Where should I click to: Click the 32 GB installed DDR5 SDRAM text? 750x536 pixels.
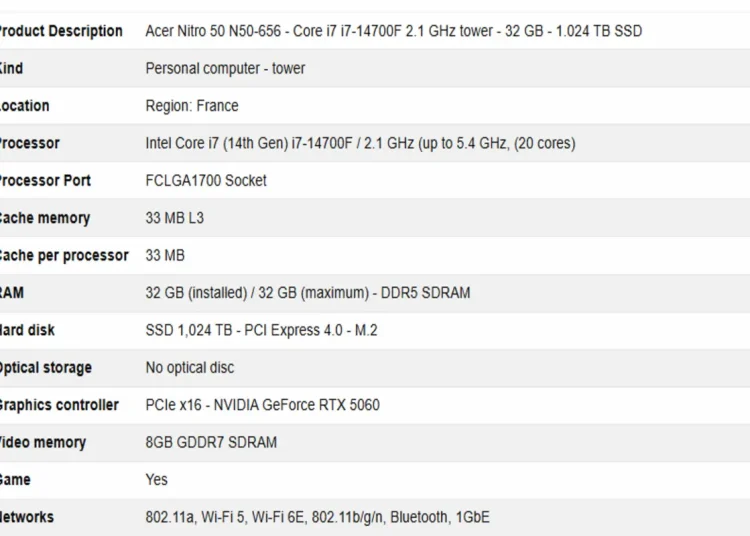(308, 293)
